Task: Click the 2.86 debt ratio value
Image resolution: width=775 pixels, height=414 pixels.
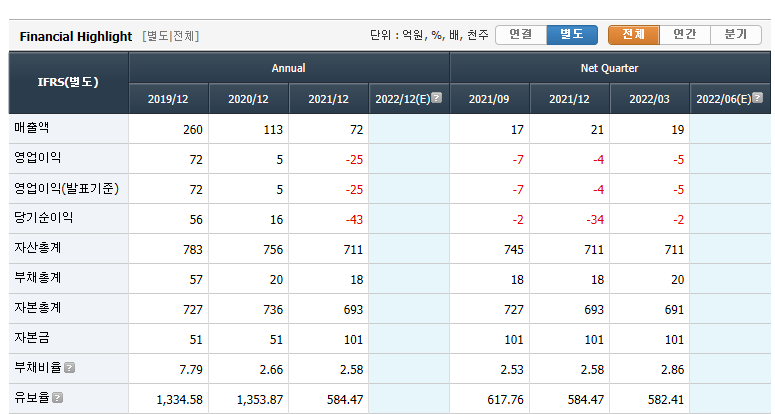Action: (673, 370)
